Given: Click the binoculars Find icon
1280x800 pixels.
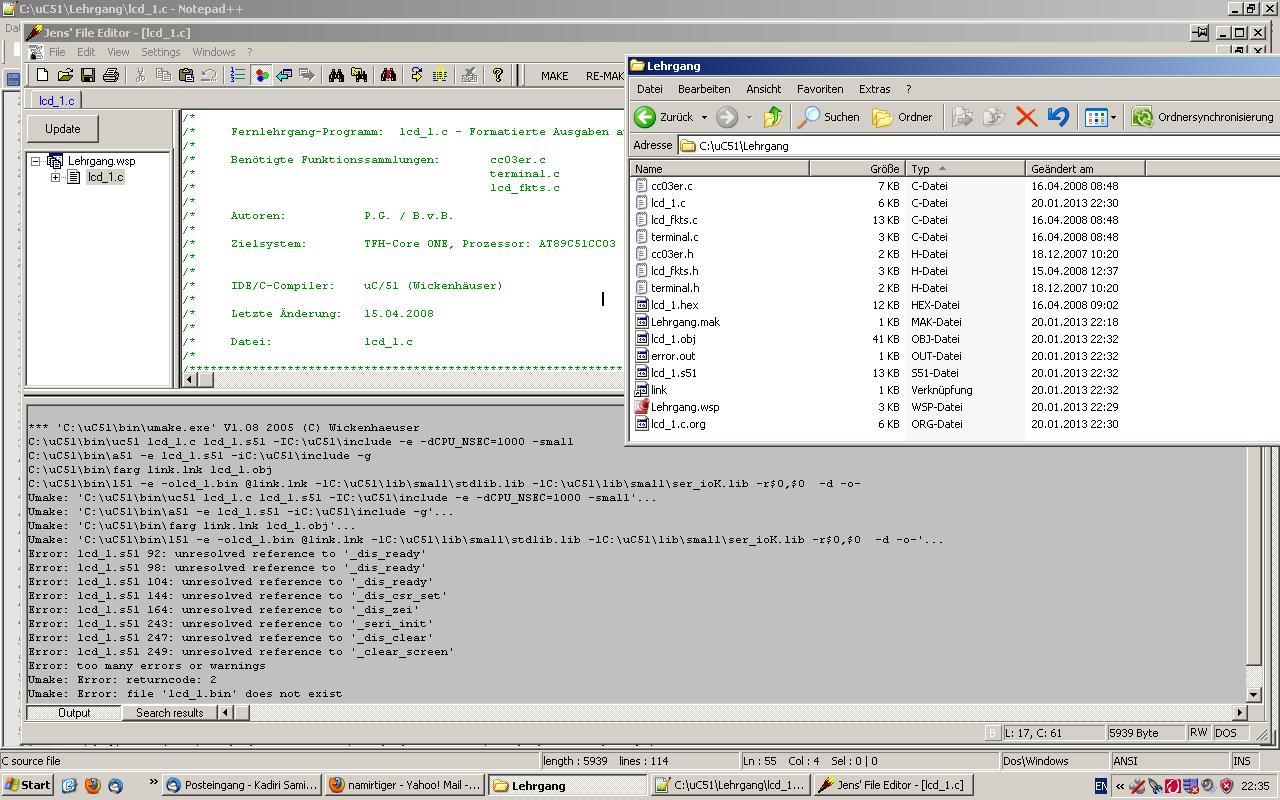Looking at the screenshot, I should tap(336, 75).
